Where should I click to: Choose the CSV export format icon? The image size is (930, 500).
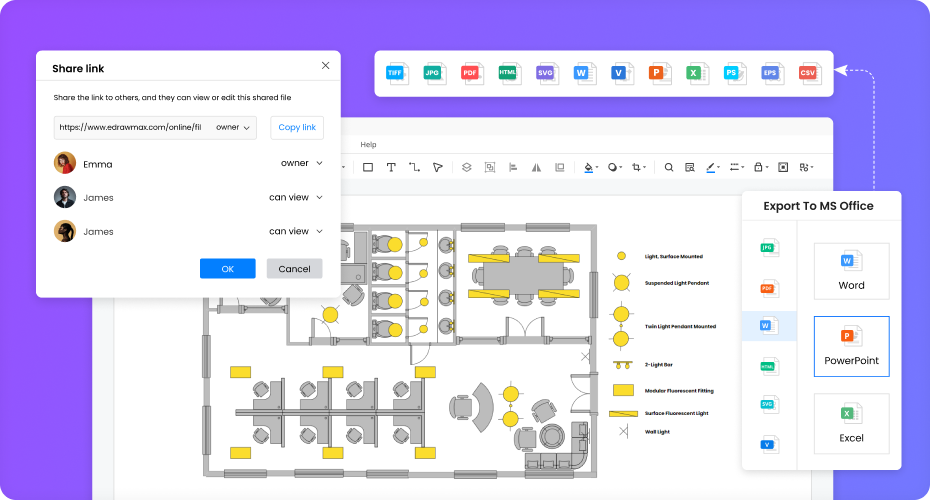[807, 73]
